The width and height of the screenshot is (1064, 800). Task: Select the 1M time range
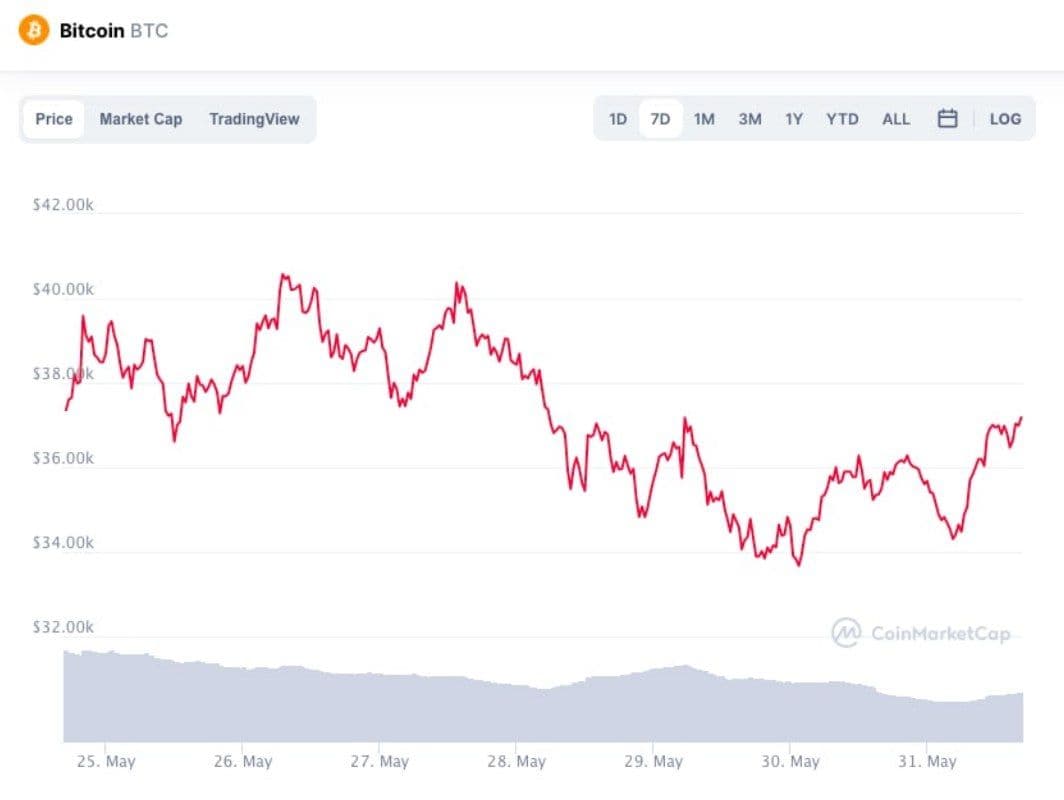(x=704, y=119)
